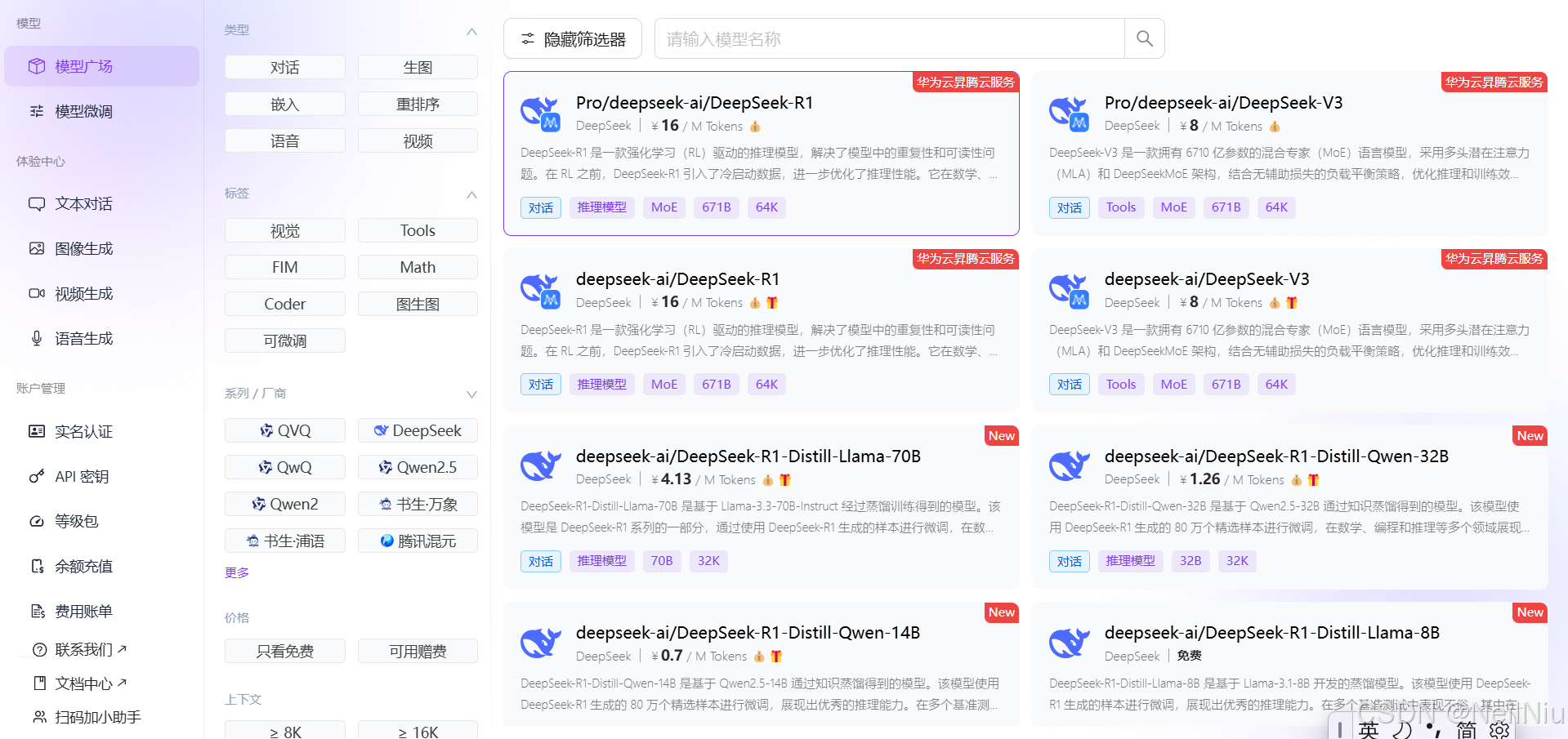
Task: Filter by DeepSeek vendor
Action: 418,430
